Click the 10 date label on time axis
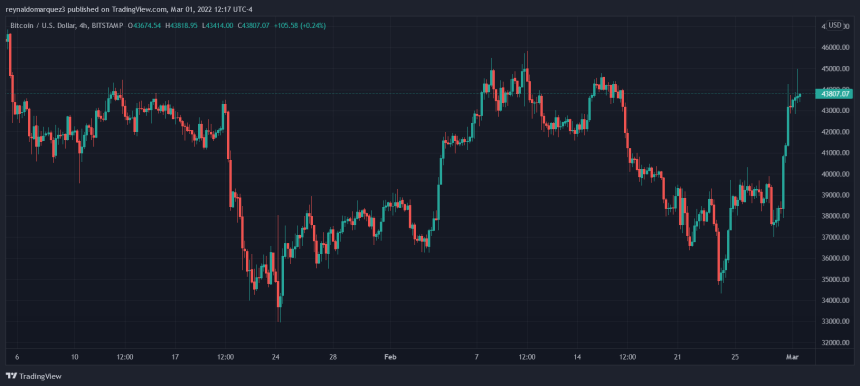 [75, 357]
